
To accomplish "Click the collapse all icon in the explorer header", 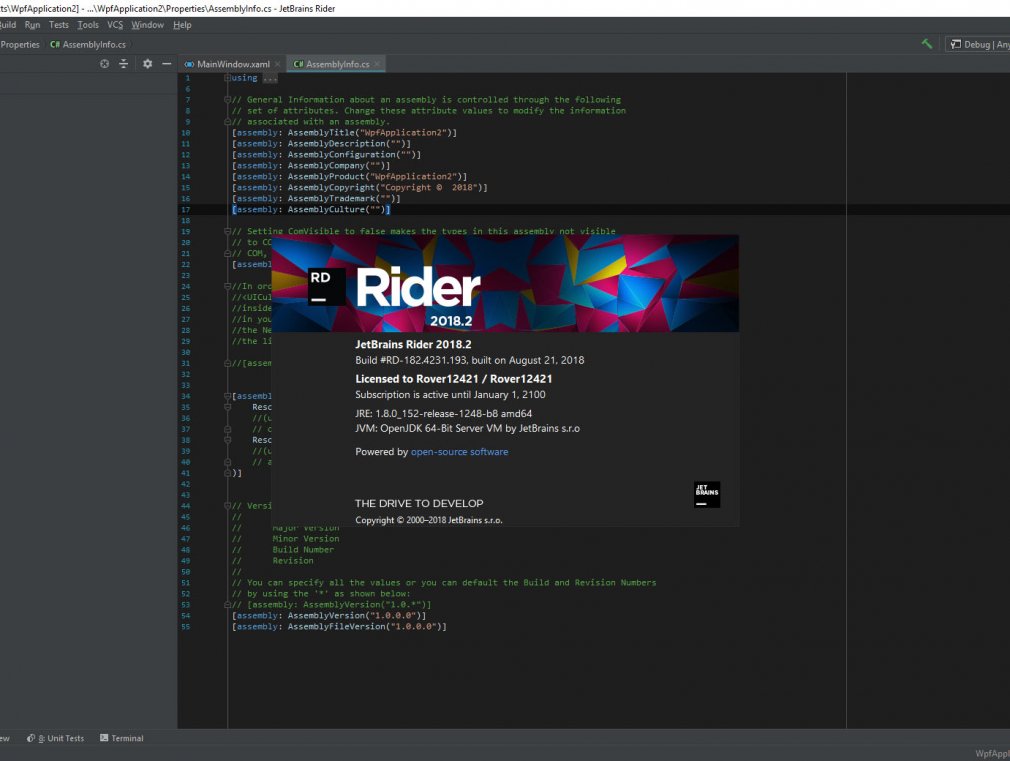I will click(124, 64).
